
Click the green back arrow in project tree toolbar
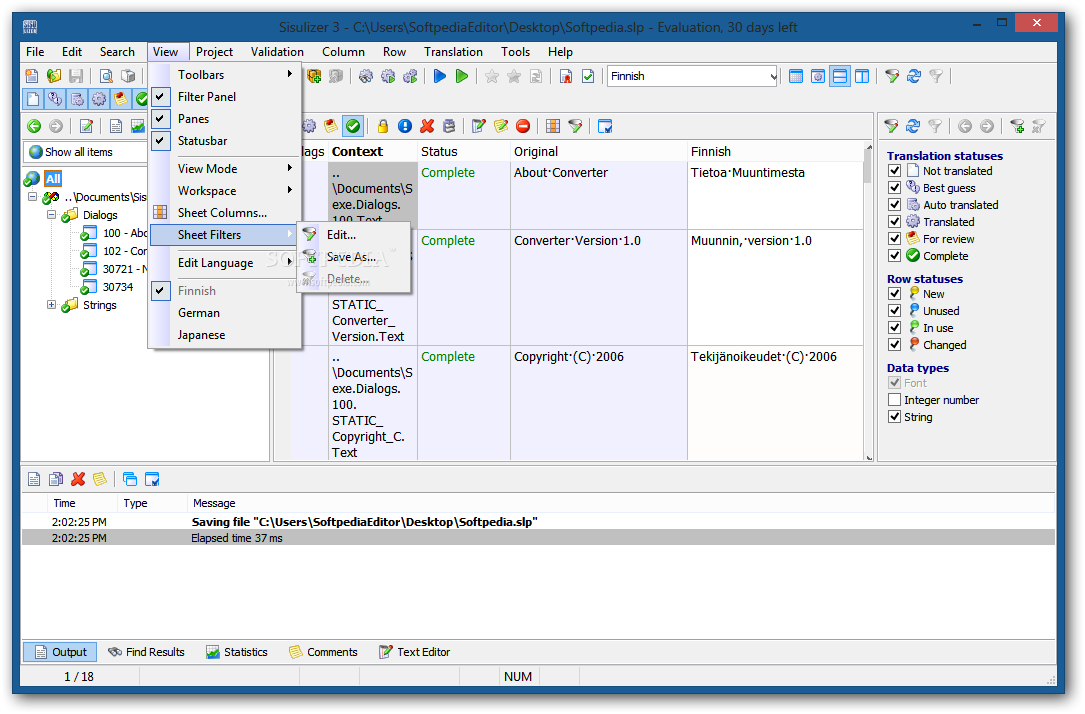[x=34, y=126]
